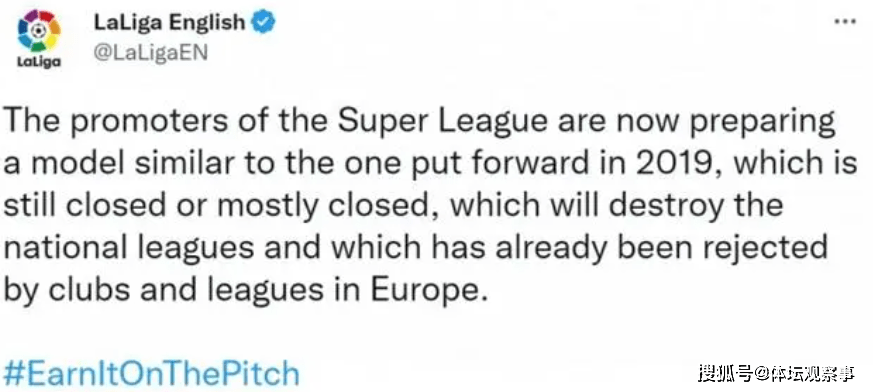Viewport: 873px width, 392px height.
Task: Open the #EarnItOnThePitch hashtag
Action: point(151,373)
